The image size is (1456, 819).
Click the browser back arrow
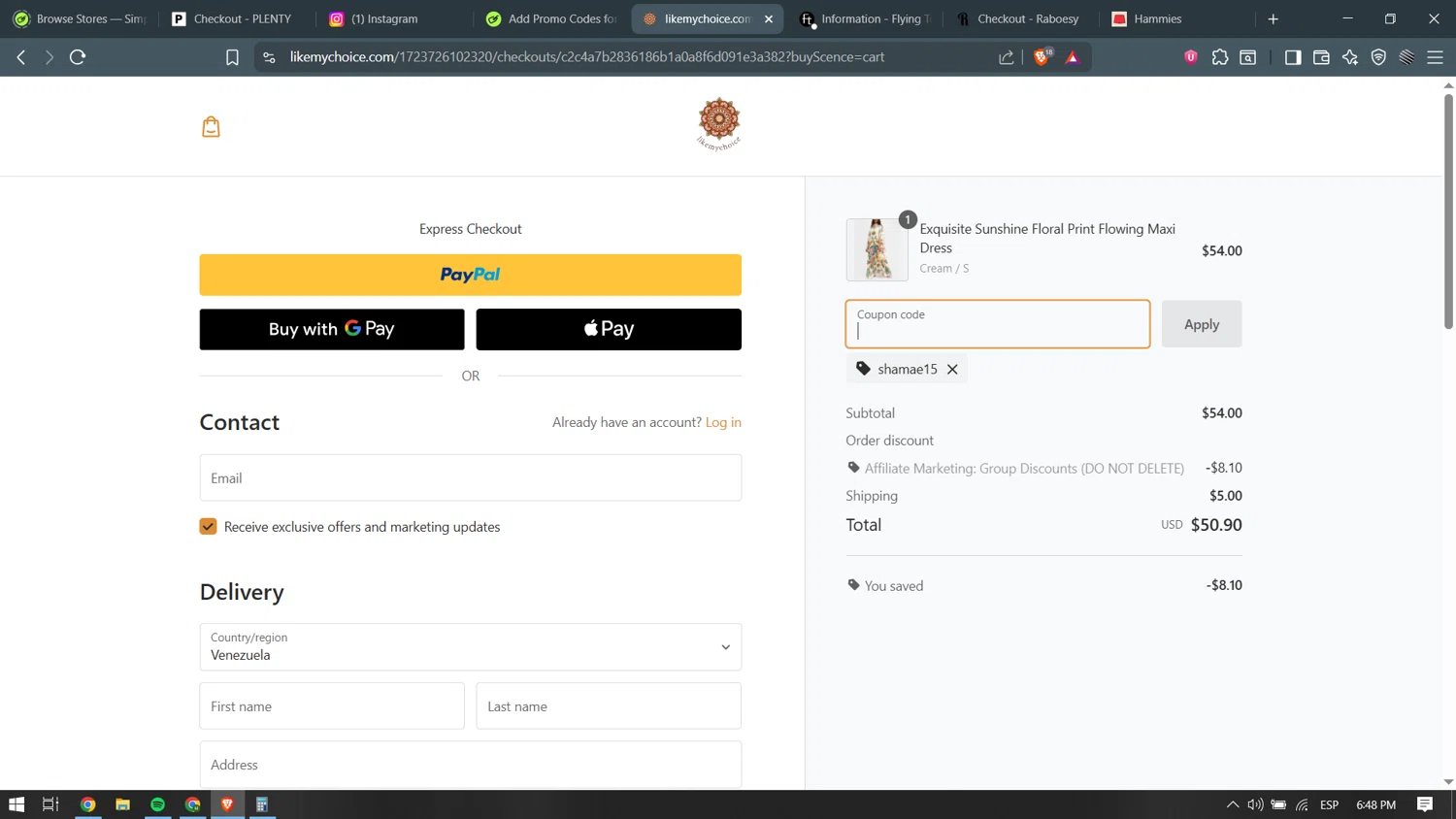click(x=21, y=57)
